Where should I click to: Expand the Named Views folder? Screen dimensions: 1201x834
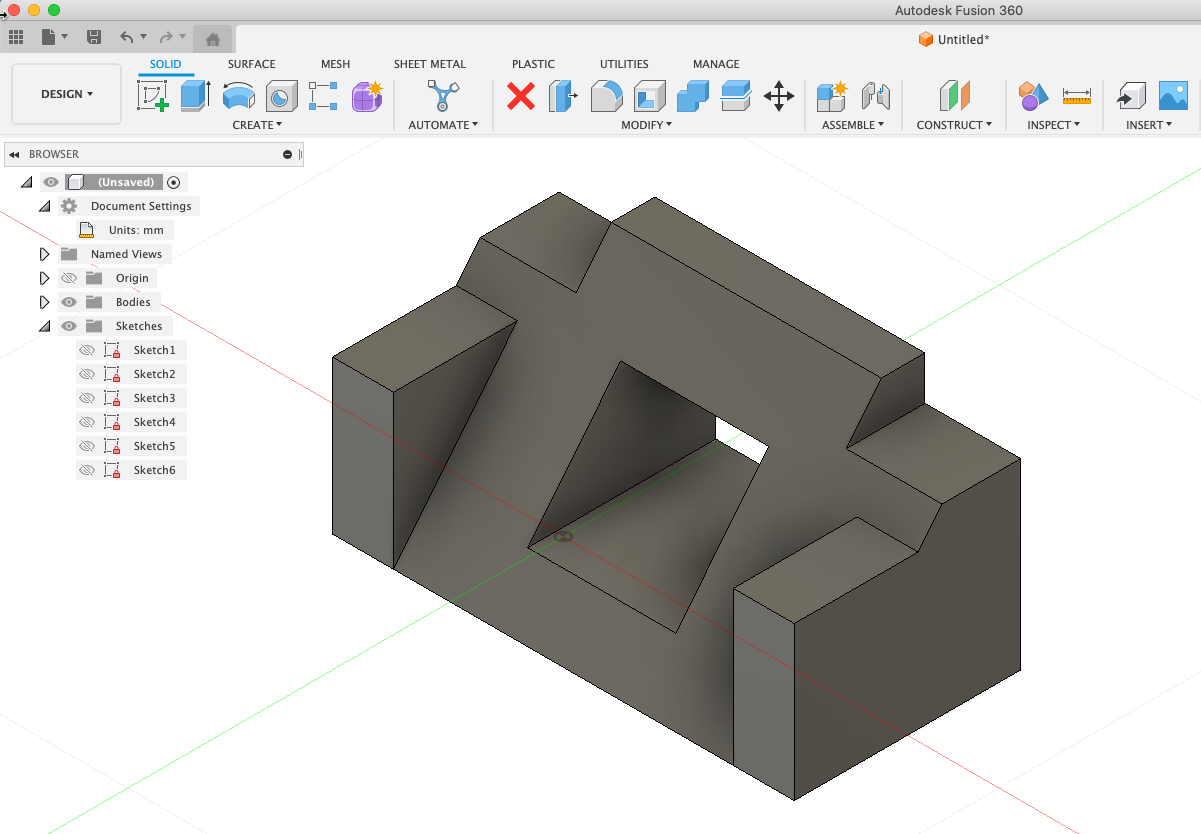[x=44, y=253]
